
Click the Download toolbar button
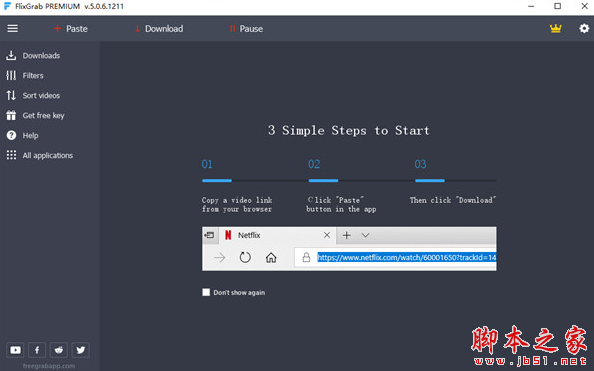coord(159,29)
